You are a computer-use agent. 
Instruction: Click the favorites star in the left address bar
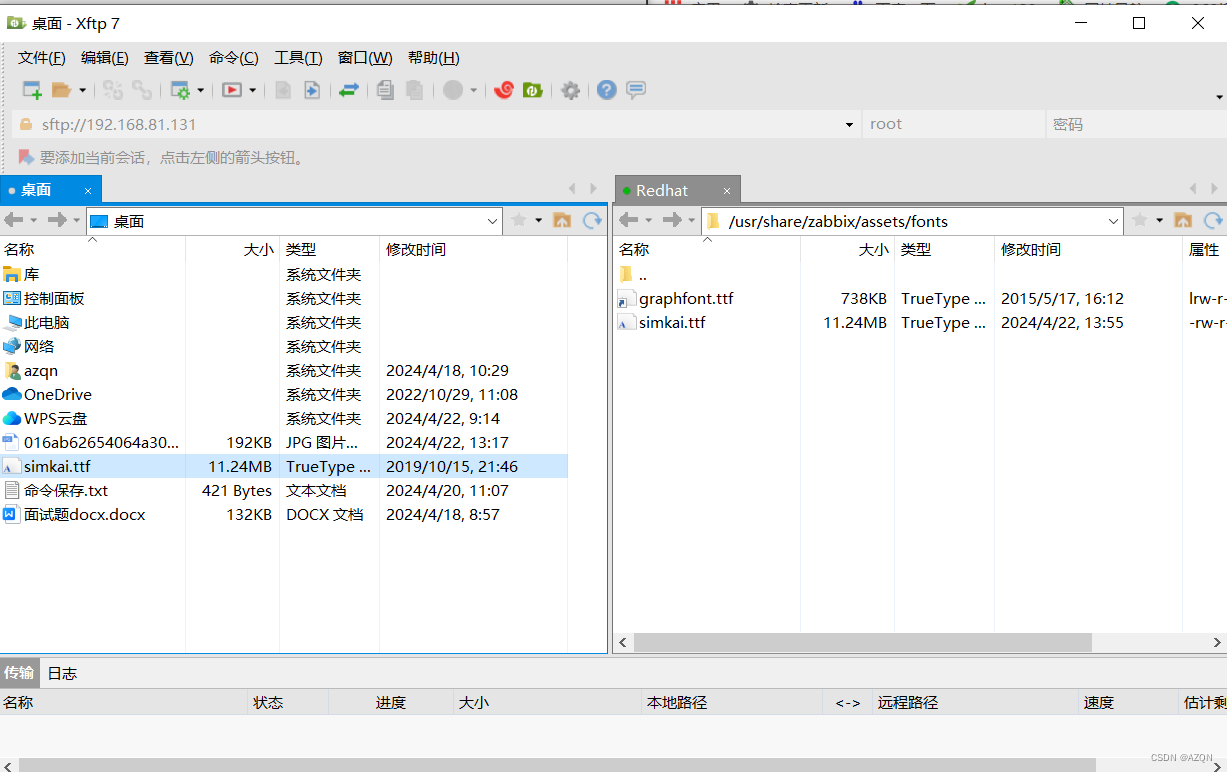coord(519,221)
